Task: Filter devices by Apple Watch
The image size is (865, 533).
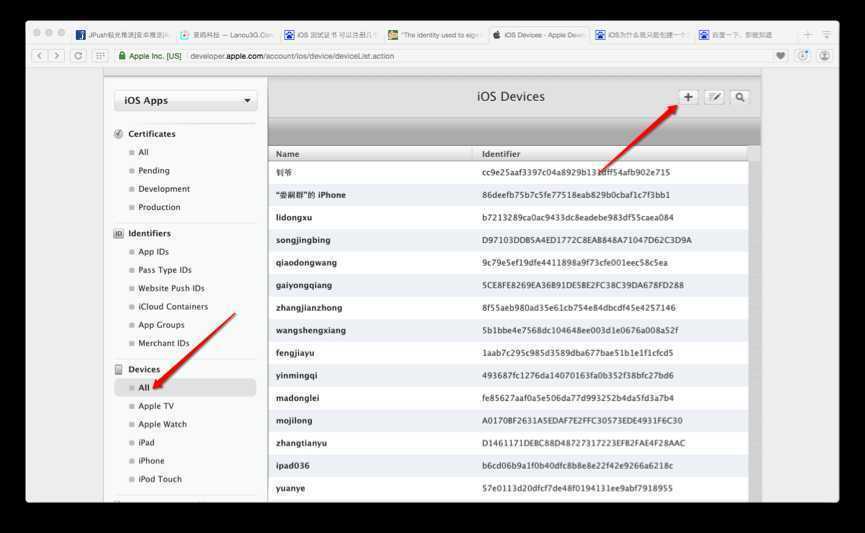Action: pos(162,424)
